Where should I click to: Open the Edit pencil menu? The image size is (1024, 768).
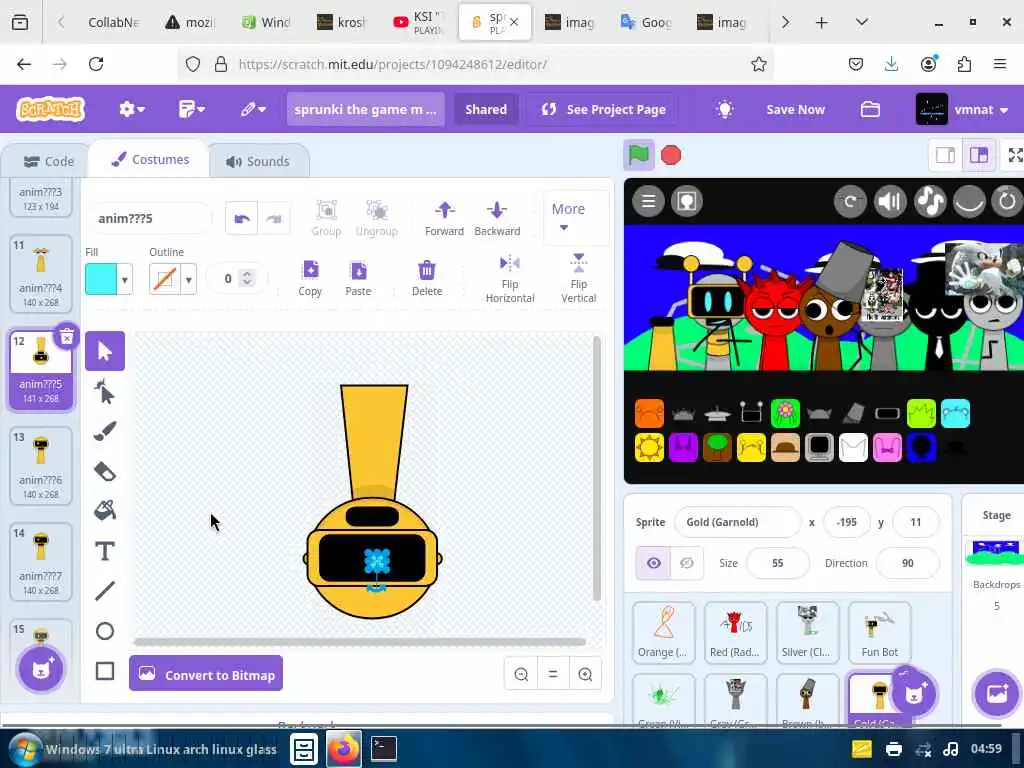click(253, 110)
